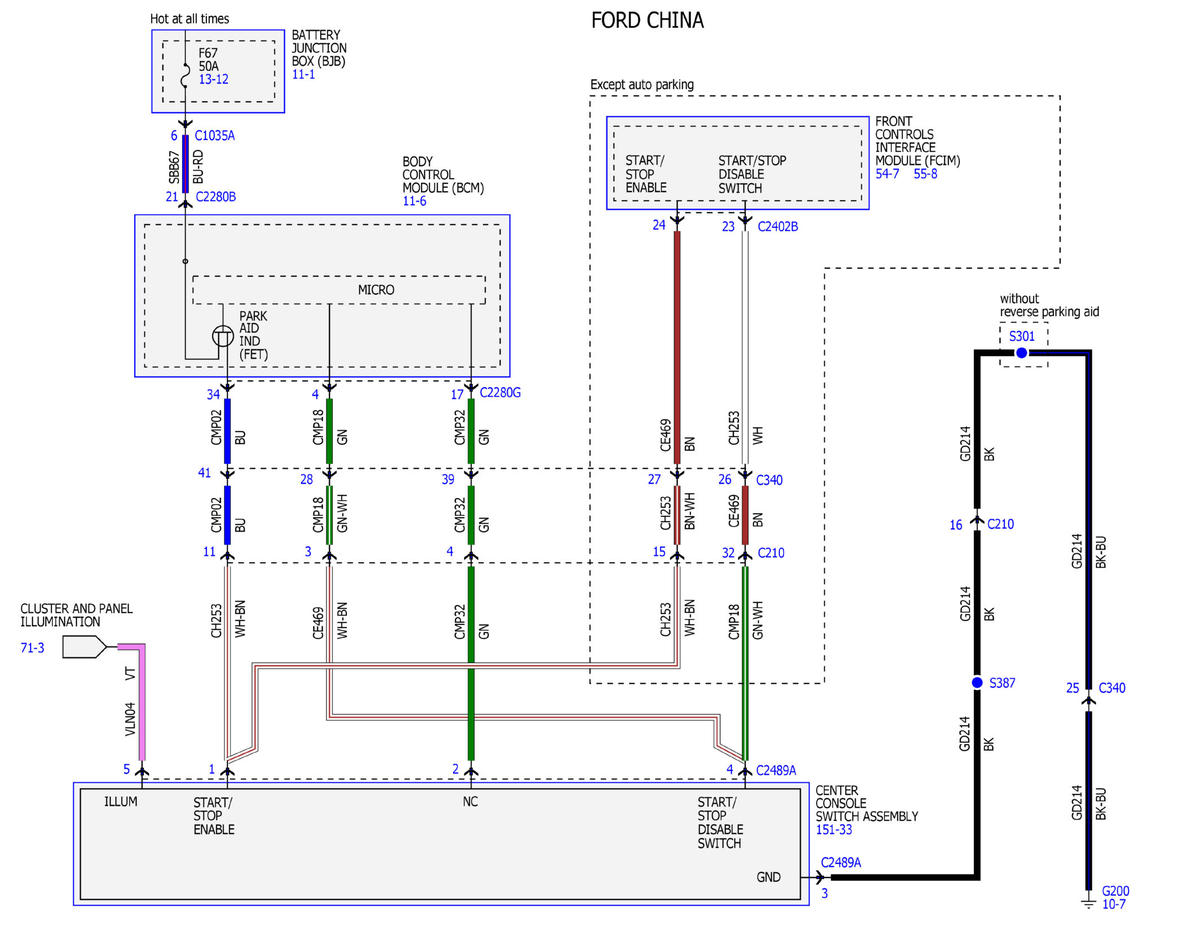Click pin number 27 on CE469 wire
1200x927 pixels.
[655, 480]
